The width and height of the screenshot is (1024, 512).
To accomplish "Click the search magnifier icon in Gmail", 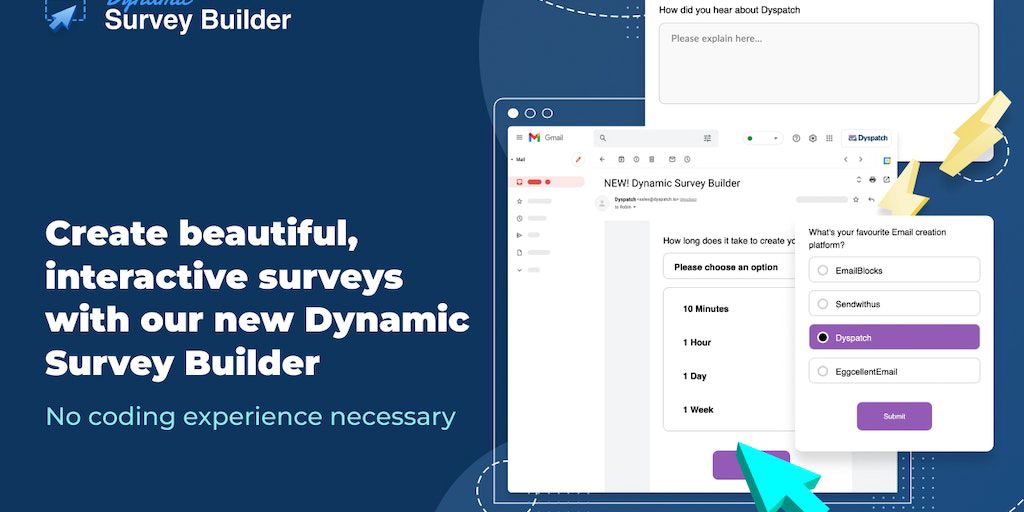I will tap(603, 138).
